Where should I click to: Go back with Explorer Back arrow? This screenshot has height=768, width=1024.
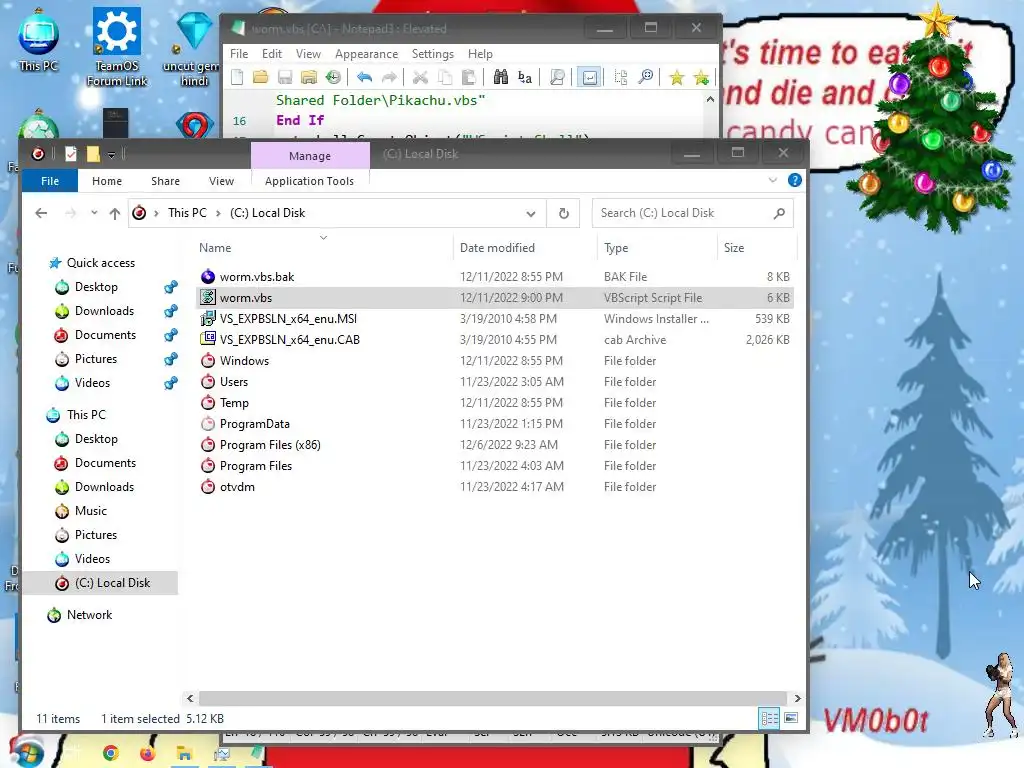(x=41, y=213)
